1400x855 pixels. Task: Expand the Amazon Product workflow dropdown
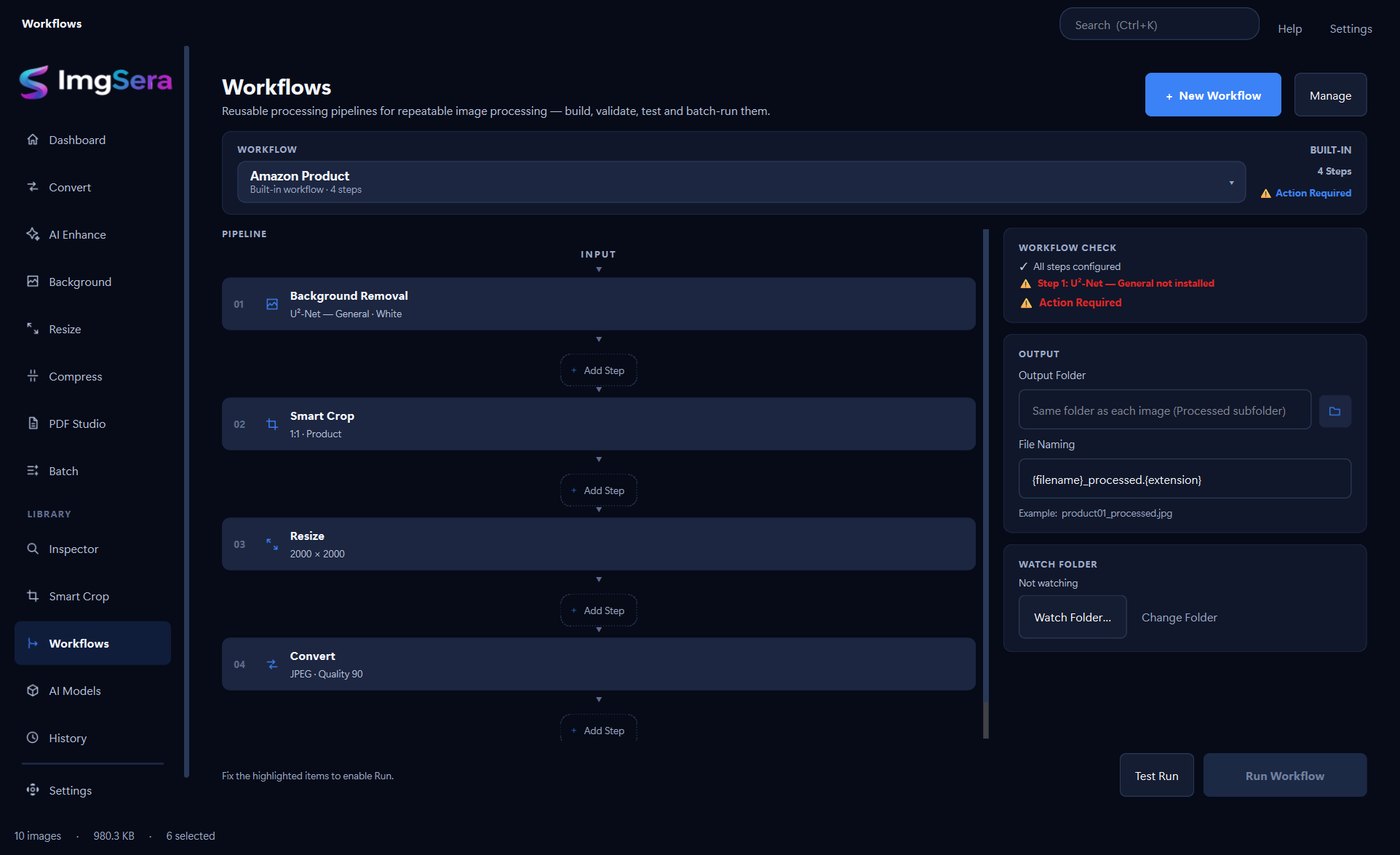pyautogui.click(x=741, y=183)
